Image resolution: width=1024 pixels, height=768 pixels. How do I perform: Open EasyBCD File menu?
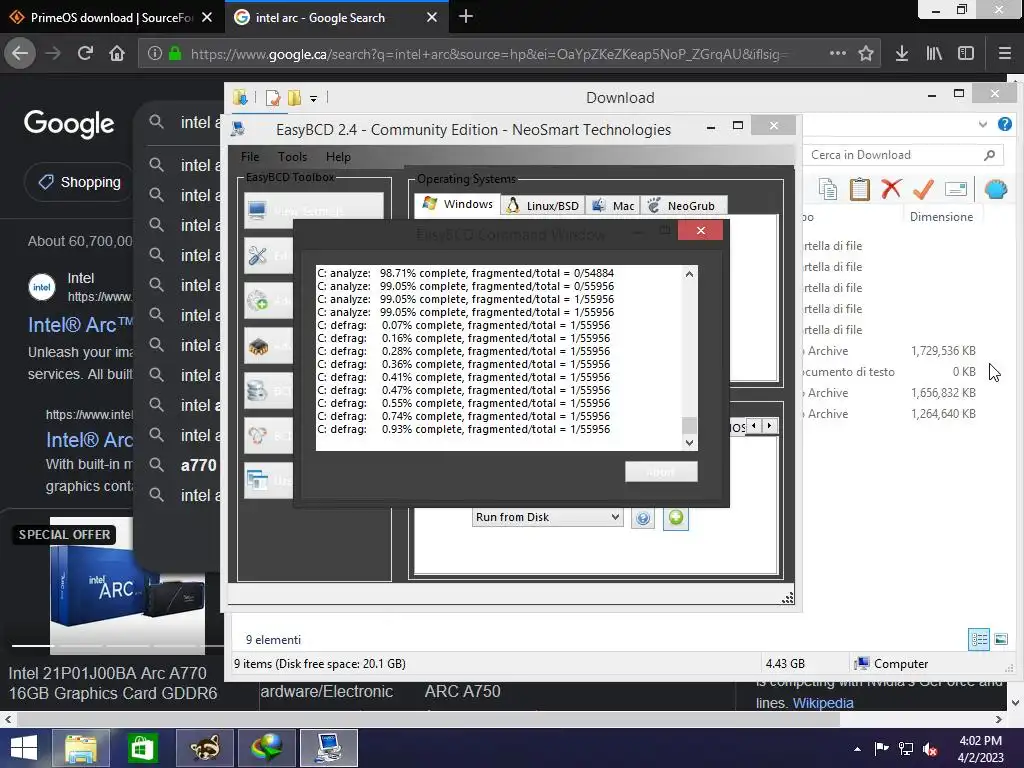pos(249,157)
